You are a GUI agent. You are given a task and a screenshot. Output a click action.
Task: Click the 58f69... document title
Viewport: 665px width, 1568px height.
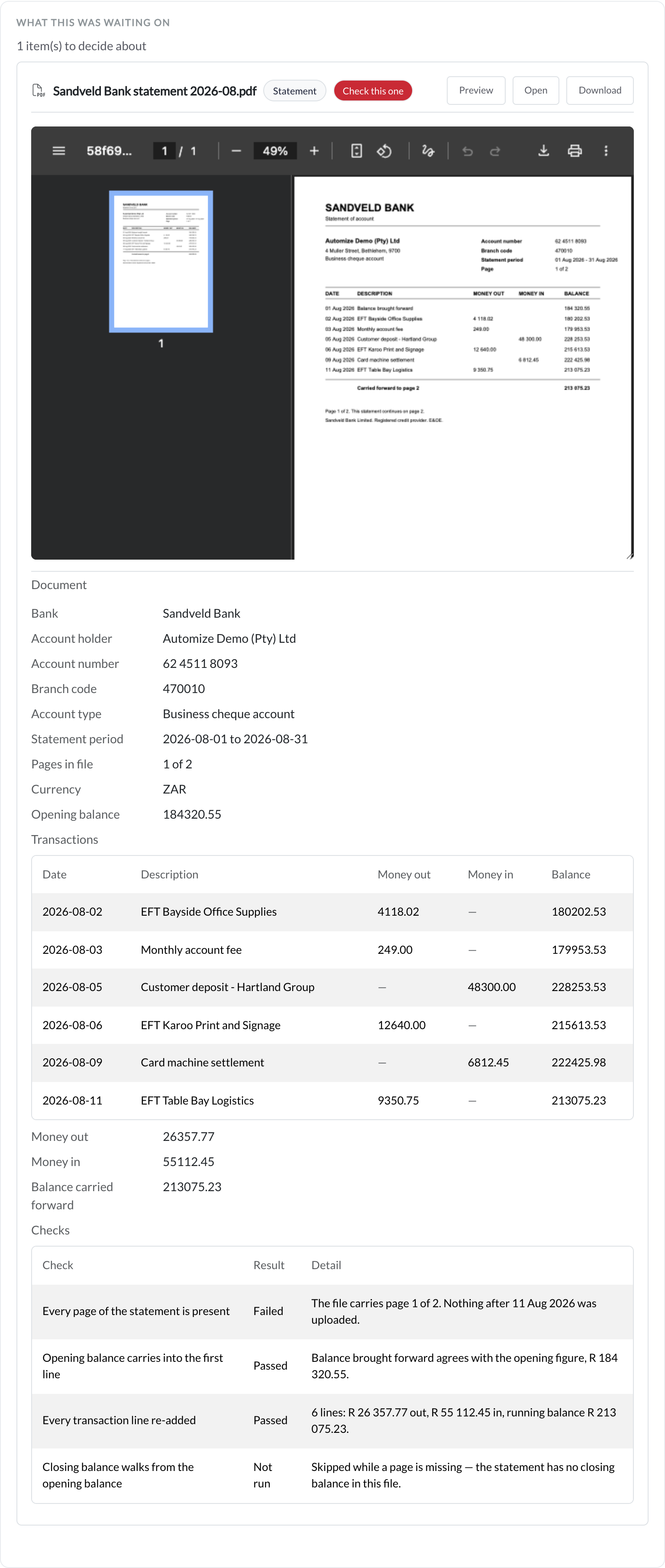[109, 151]
